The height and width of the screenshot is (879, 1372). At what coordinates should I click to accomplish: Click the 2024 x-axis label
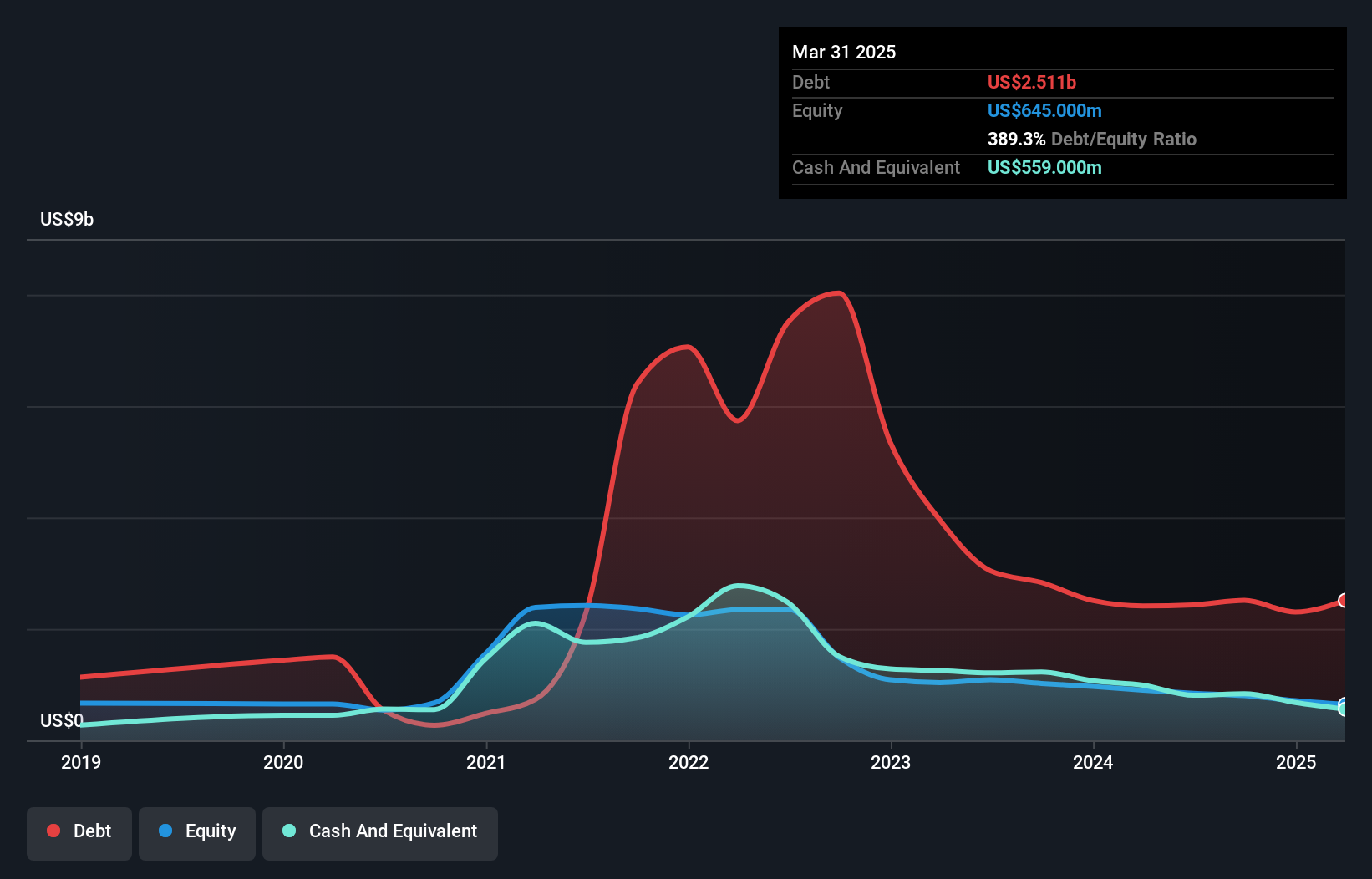pyautogui.click(x=1093, y=762)
